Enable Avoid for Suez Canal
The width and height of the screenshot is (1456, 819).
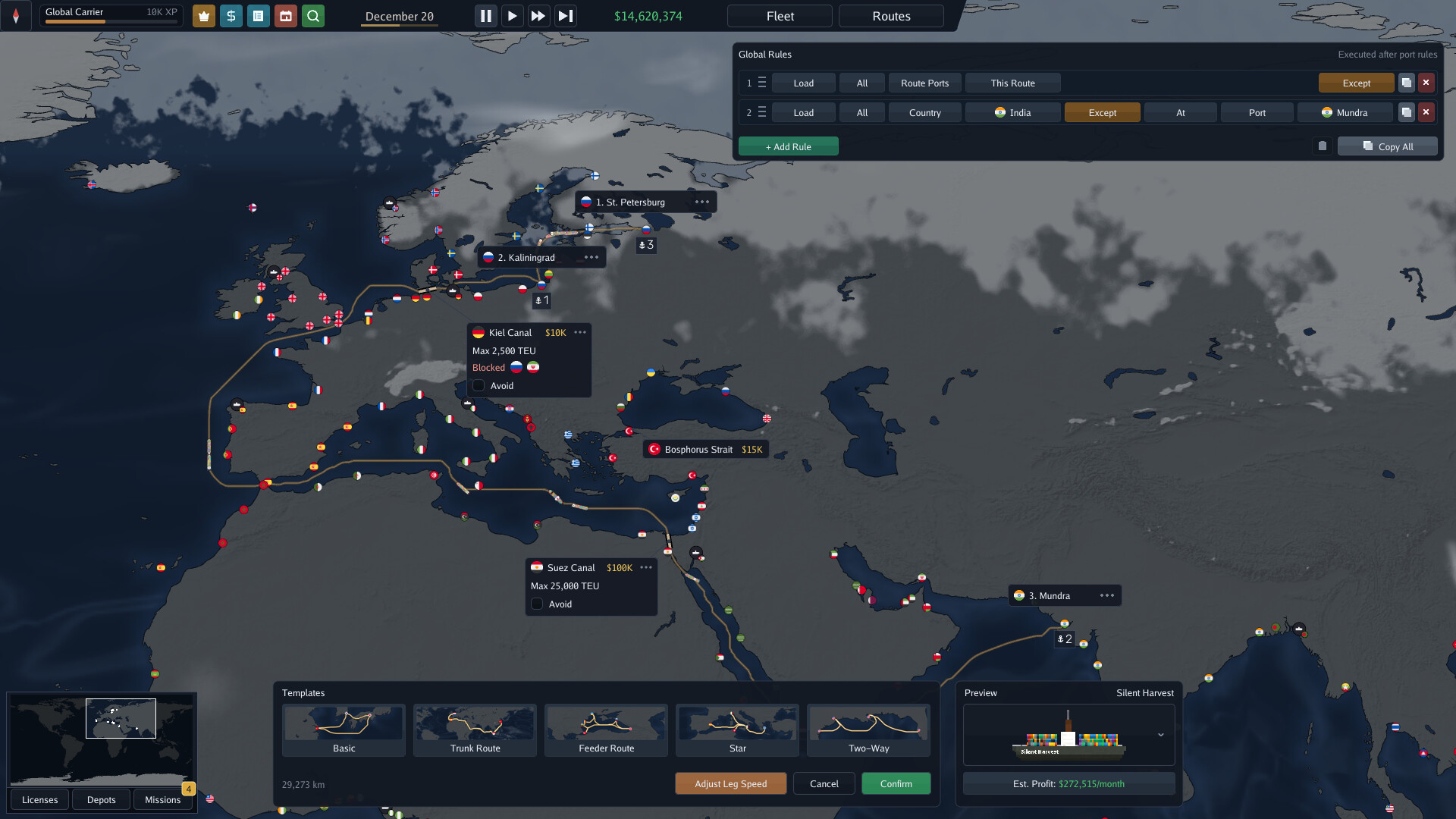tap(537, 604)
